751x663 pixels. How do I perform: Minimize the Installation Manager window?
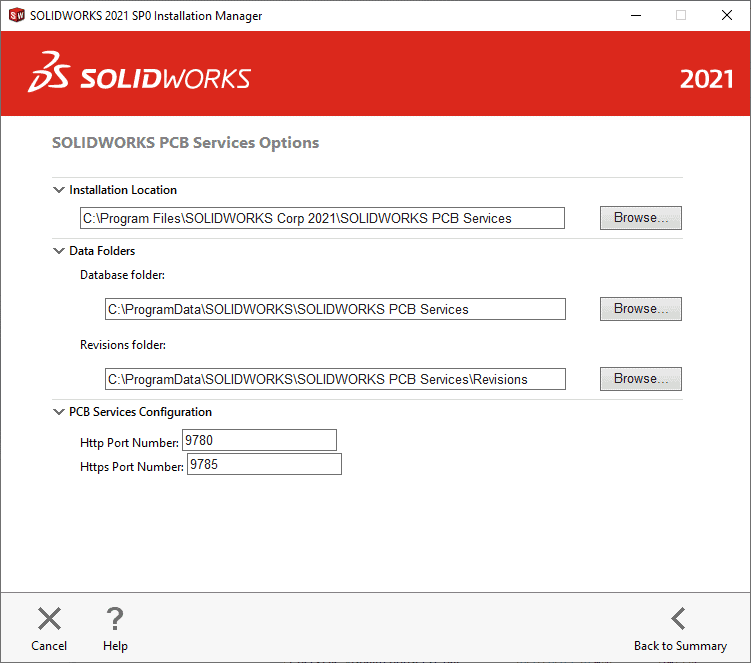636,15
